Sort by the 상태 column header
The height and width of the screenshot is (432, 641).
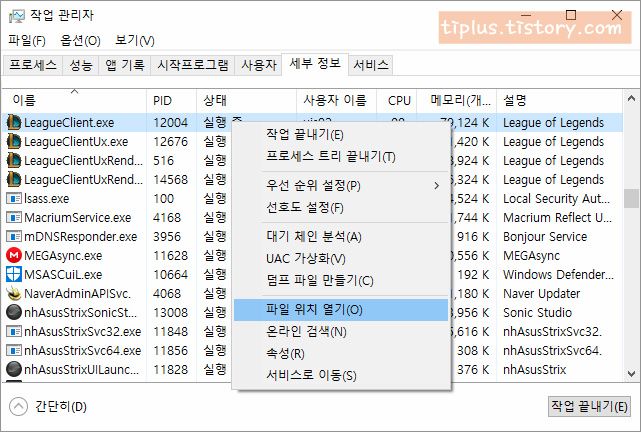247,101
